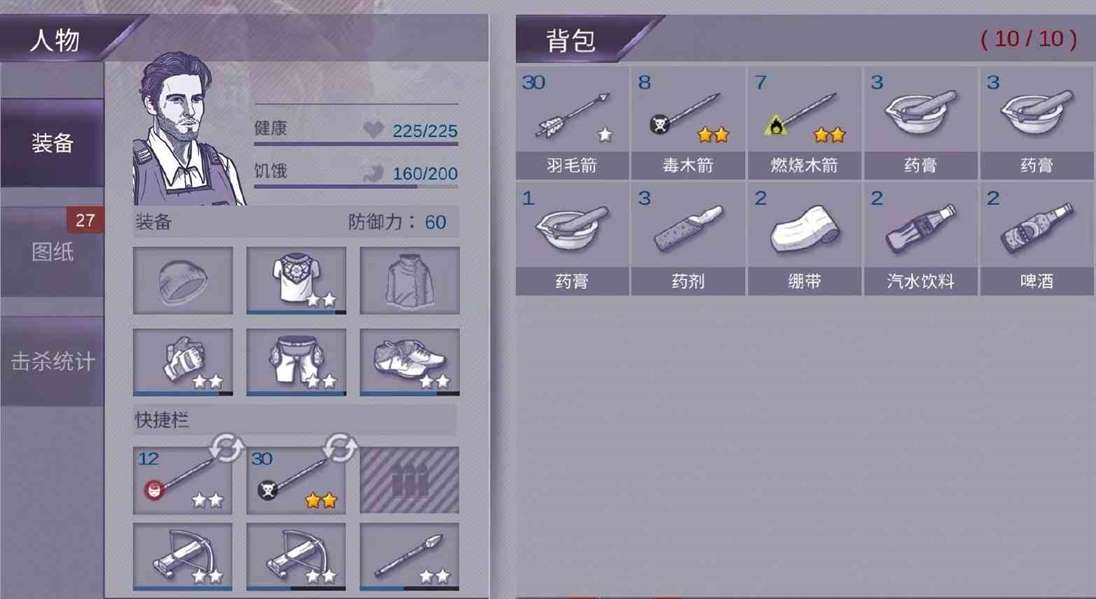Click the equipped gloves slot
Image resolution: width=1096 pixels, height=599 pixels.
(x=183, y=362)
